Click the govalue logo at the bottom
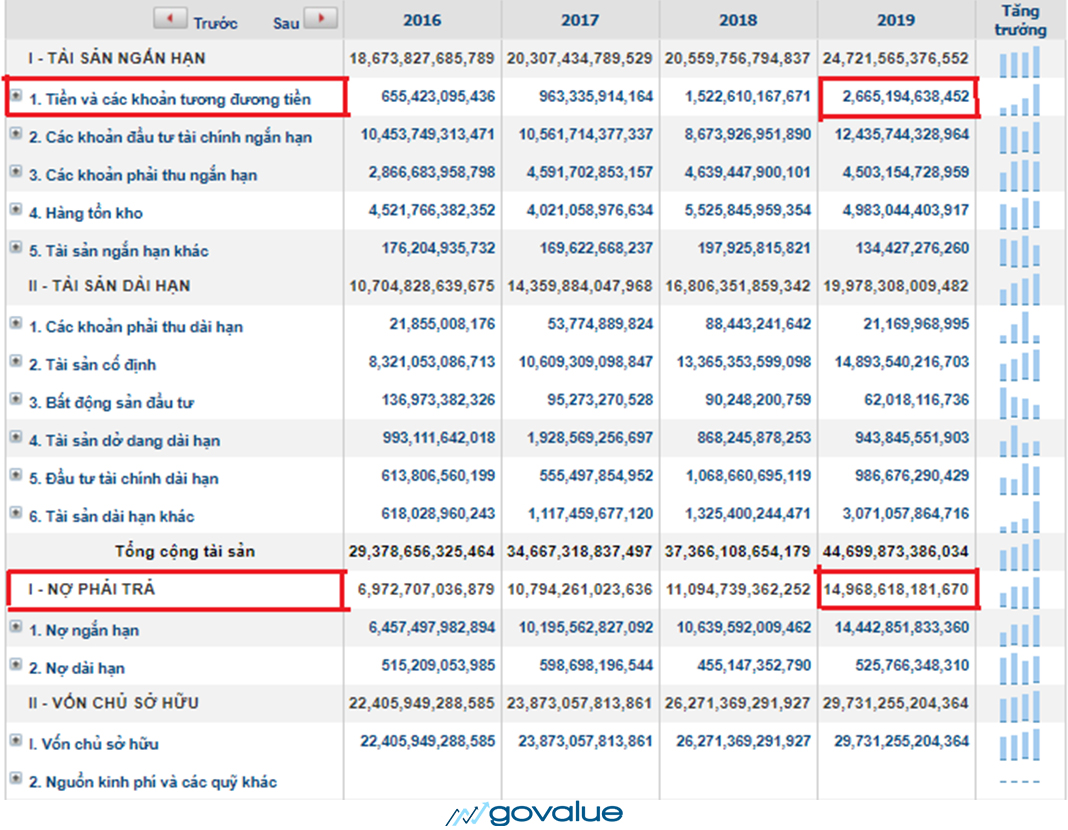This screenshot has height=830, width=1068. tap(535, 814)
